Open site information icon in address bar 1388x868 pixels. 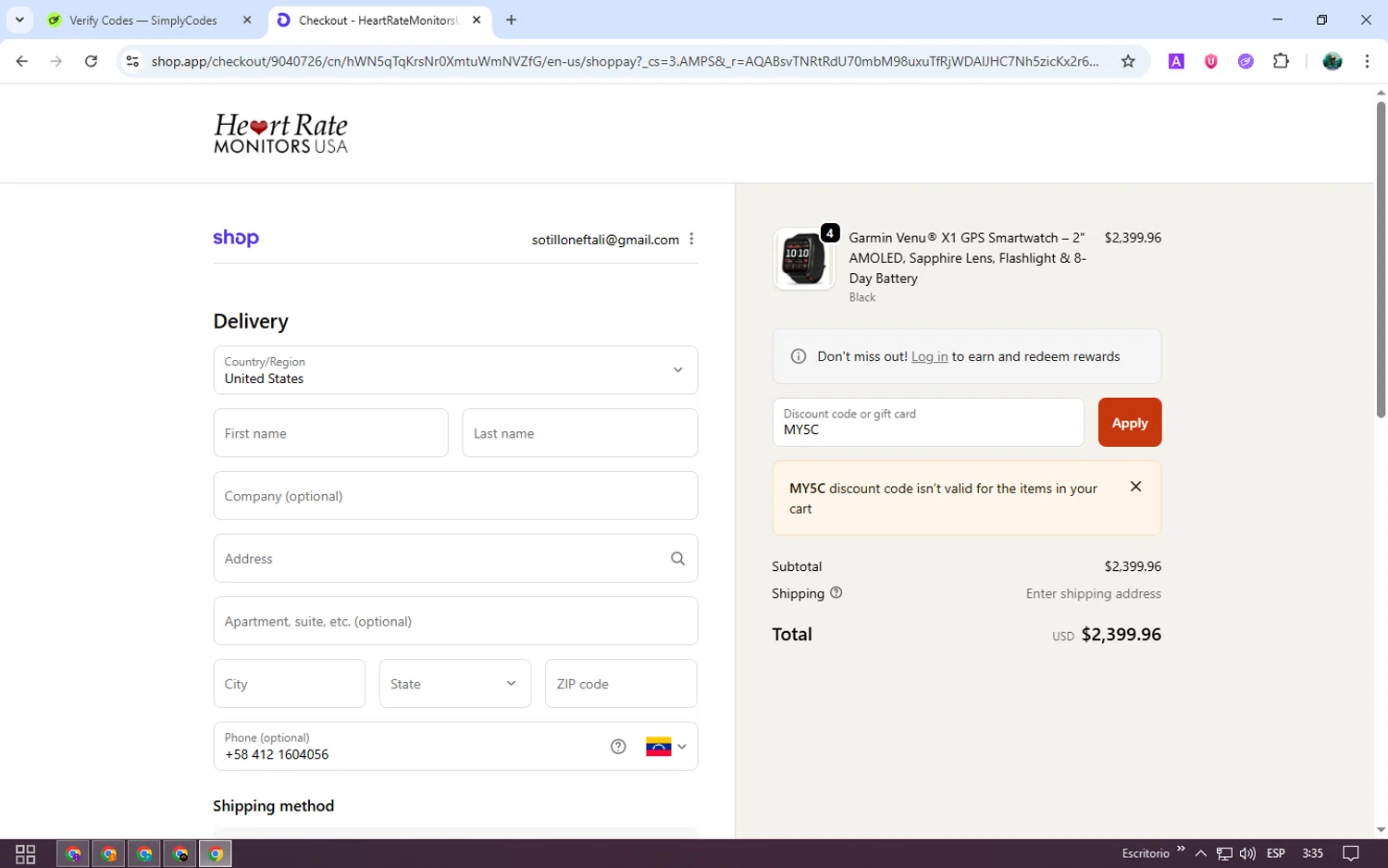pyautogui.click(x=132, y=61)
